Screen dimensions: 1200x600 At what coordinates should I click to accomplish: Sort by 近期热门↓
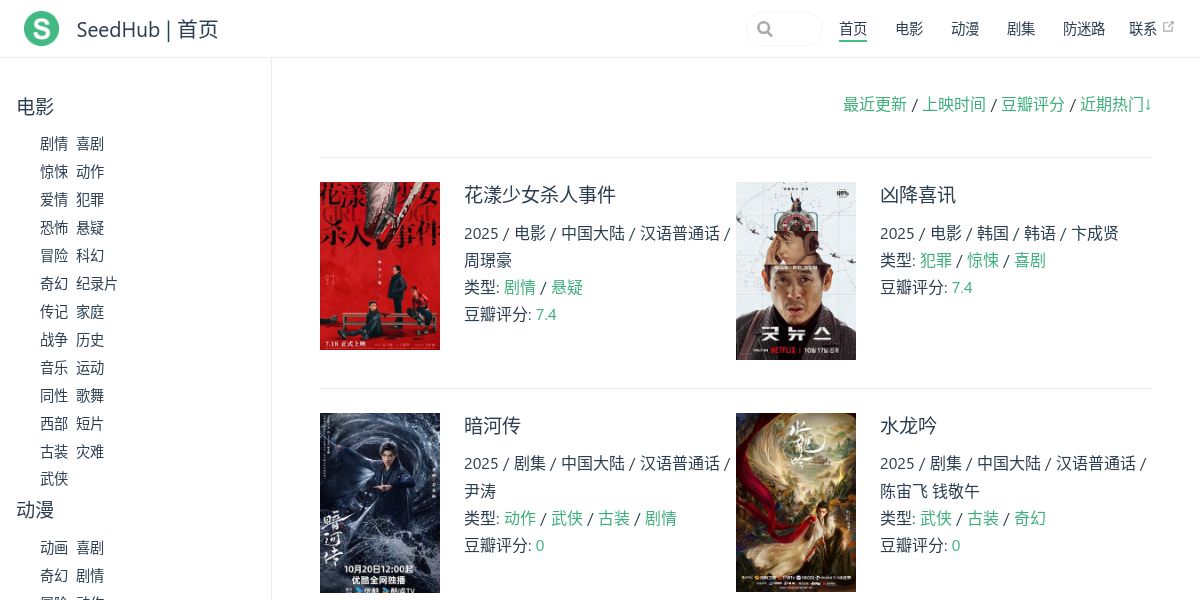click(1116, 104)
